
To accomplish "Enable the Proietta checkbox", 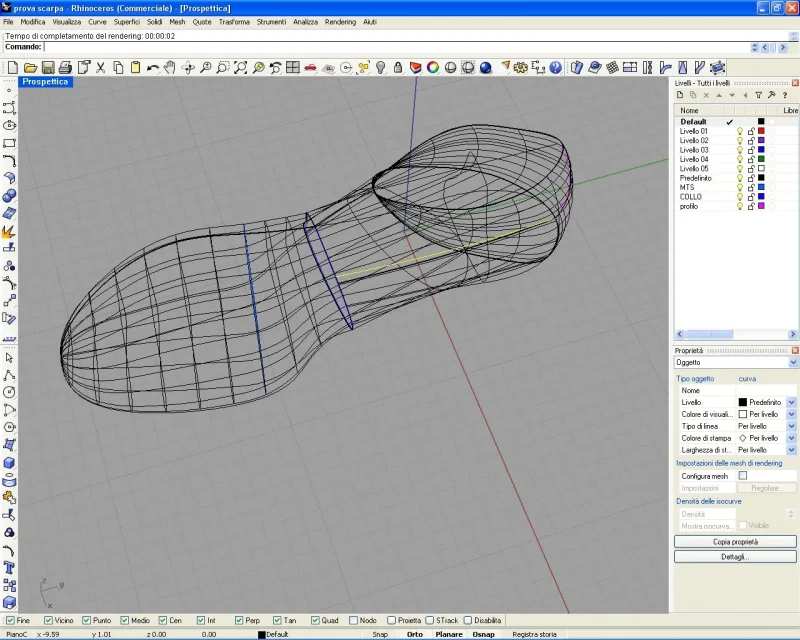I will coord(391,621).
